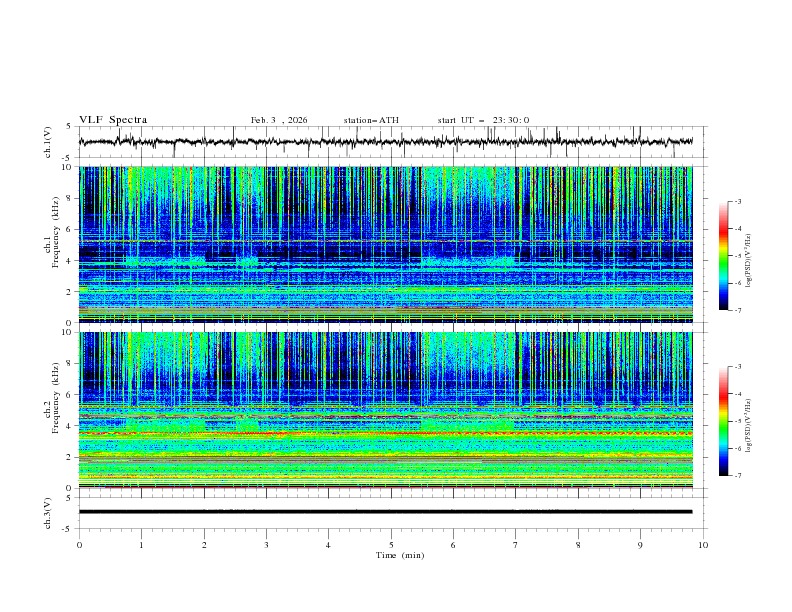Click time axis tick label "1"

(142, 545)
